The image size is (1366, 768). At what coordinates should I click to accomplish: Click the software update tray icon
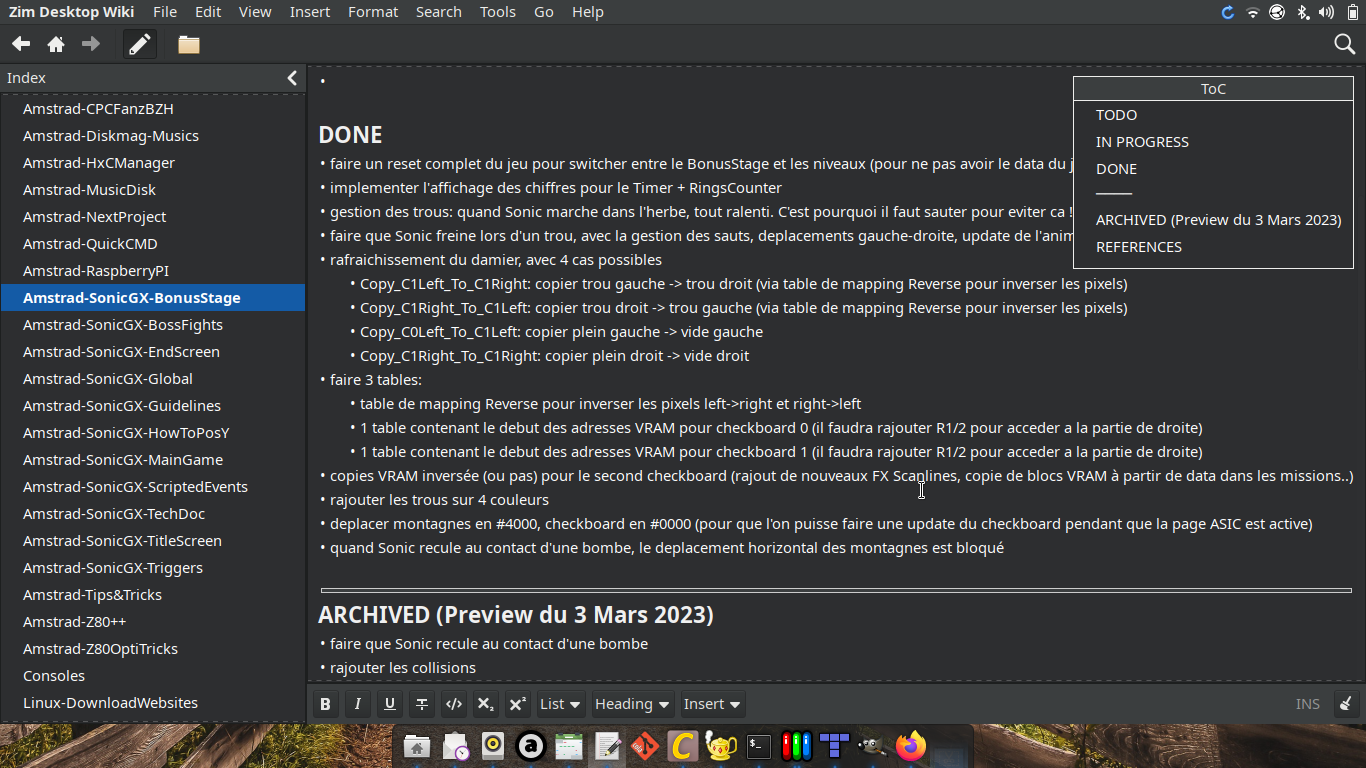point(1228,12)
